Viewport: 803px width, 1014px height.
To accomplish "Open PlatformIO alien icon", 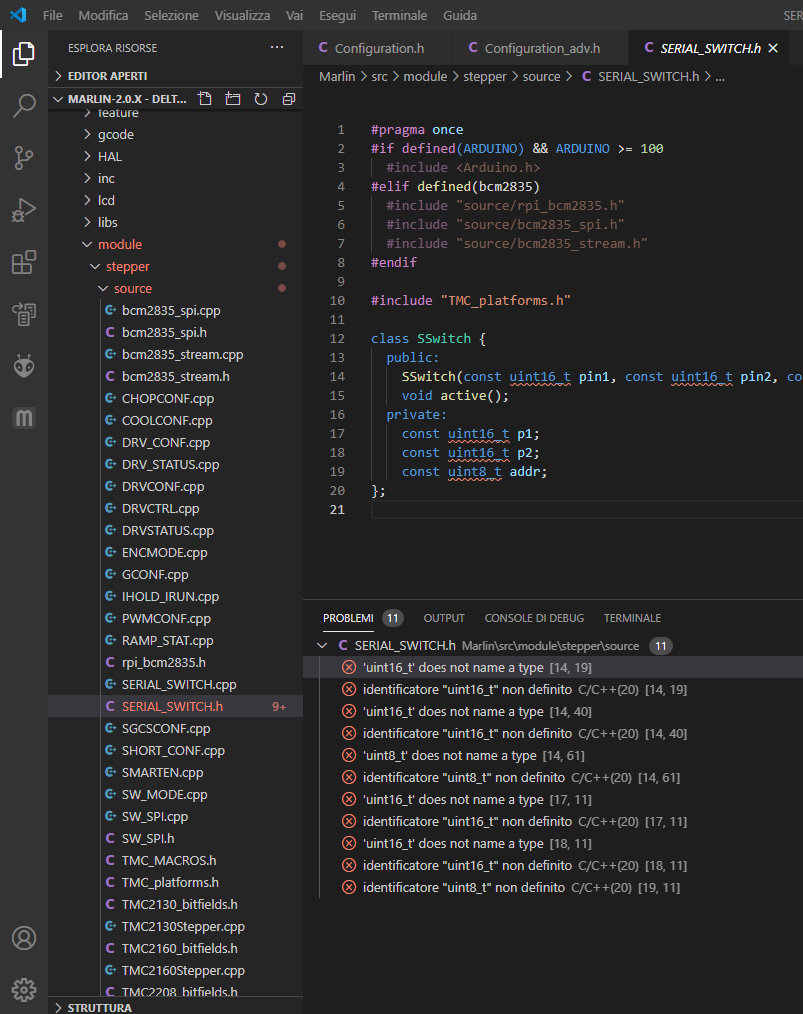I will coord(24,366).
